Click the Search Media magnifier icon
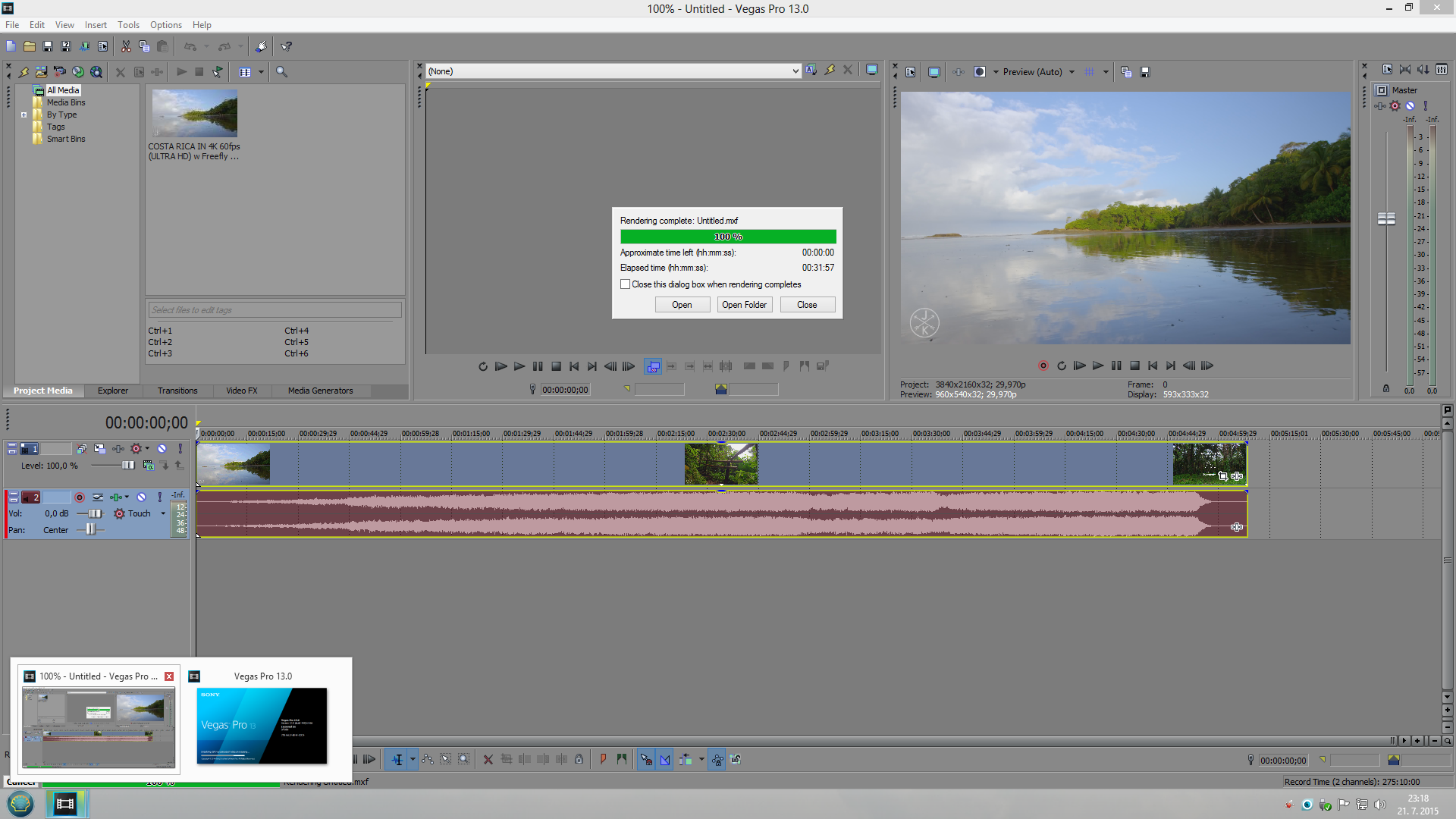The height and width of the screenshot is (819, 1456). 281,72
